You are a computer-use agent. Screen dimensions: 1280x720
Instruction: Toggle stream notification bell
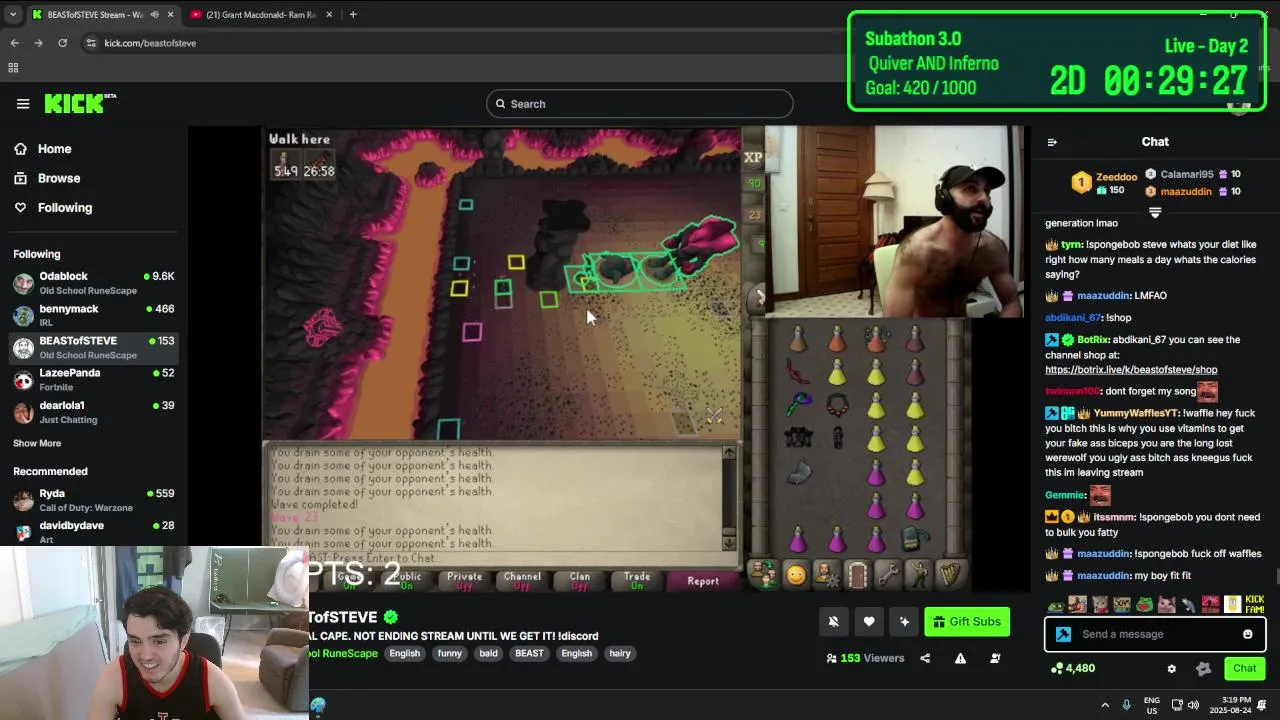[x=833, y=622]
